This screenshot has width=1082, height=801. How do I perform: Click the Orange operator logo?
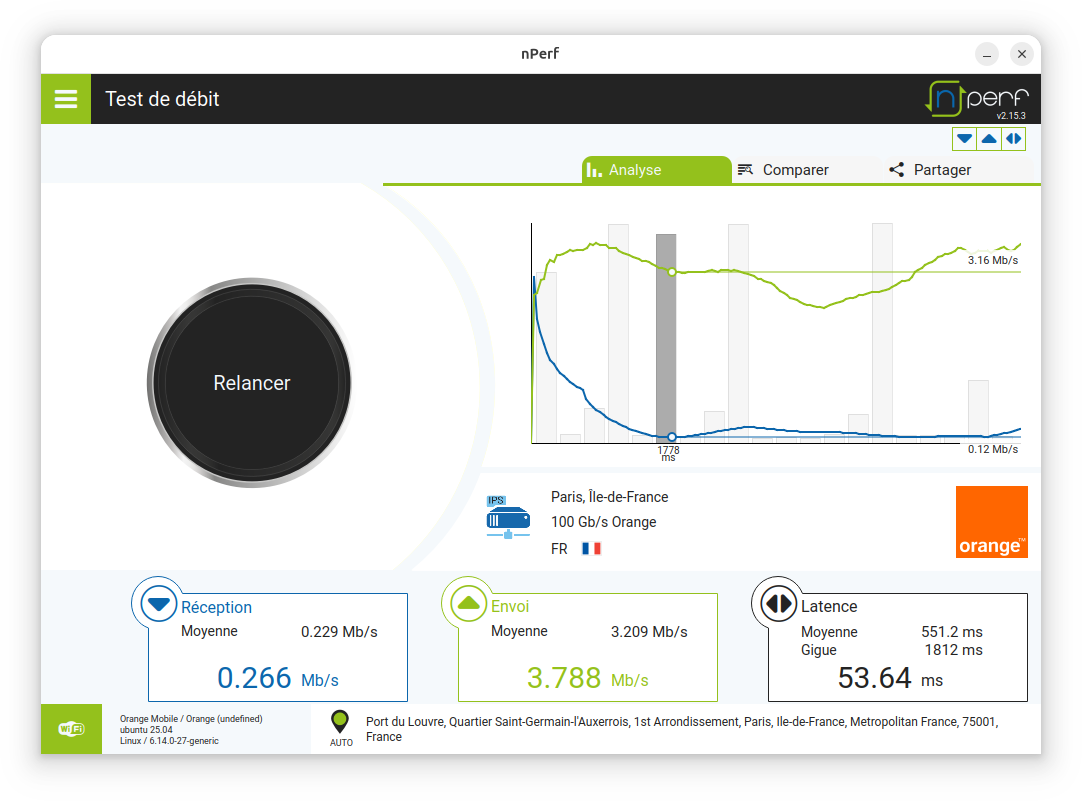(x=992, y=522)
